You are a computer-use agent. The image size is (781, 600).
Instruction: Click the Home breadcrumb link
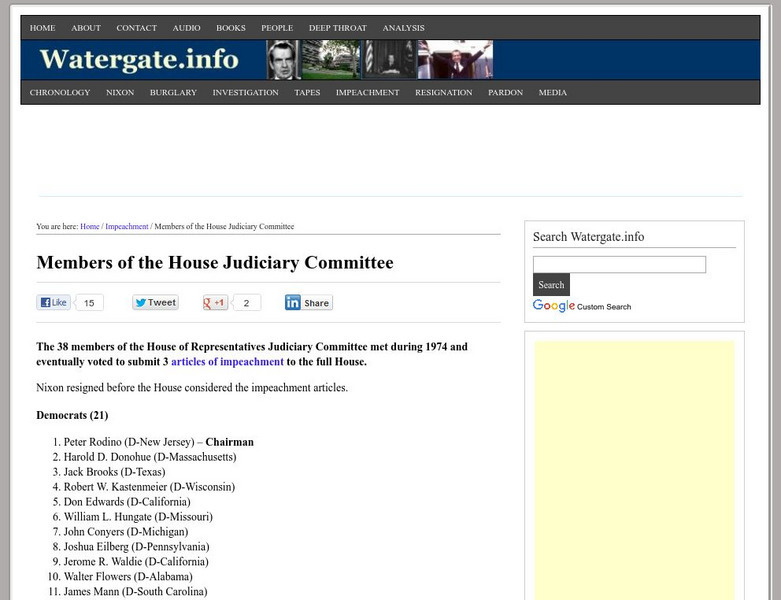click(x=90, y=227)
